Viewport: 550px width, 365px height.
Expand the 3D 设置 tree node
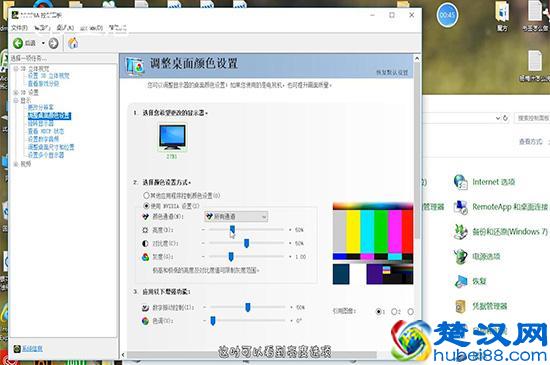coord(15,93)
